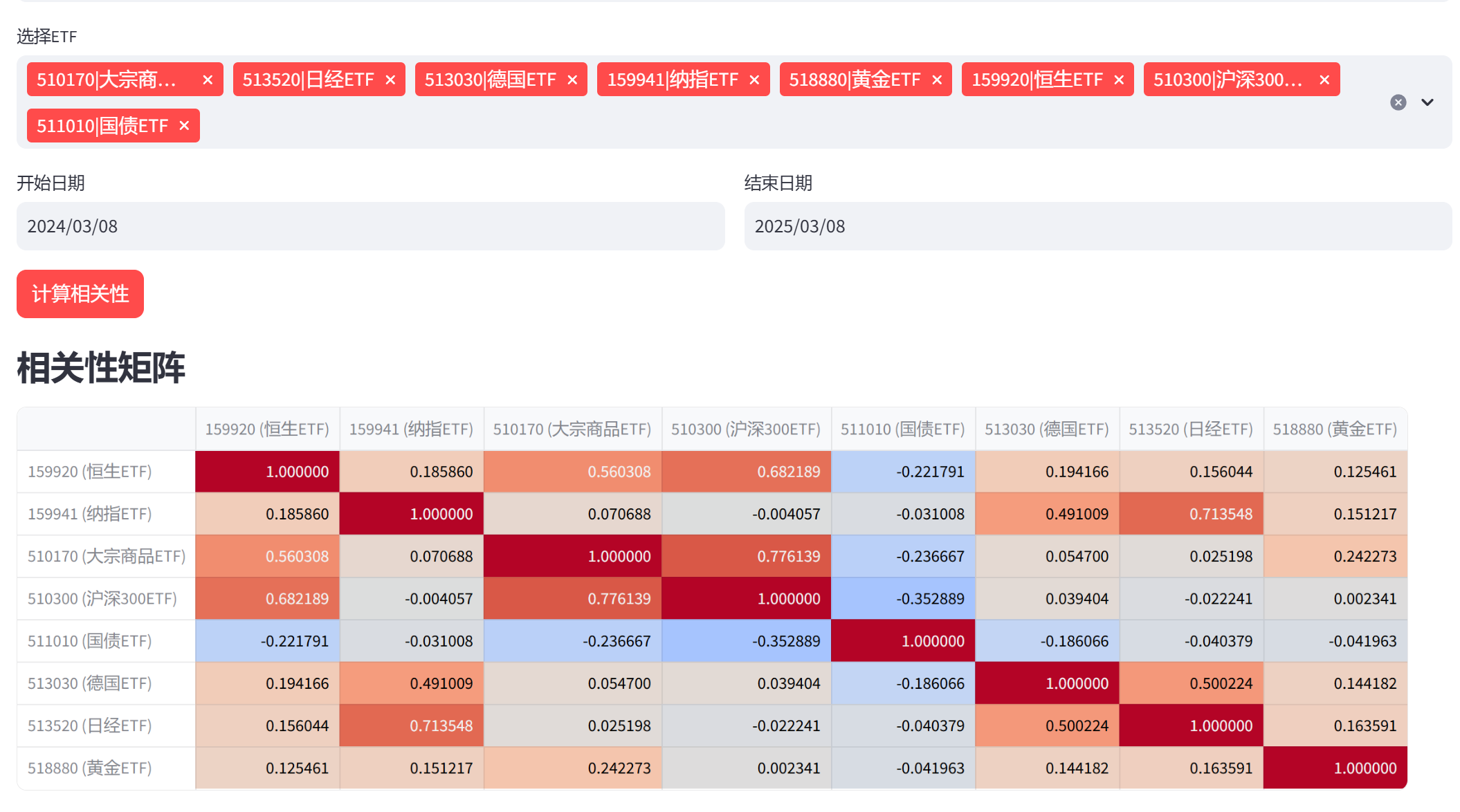Image resolution: width=1460 pixels, height=812 pixels.
Task: Remove the 513520 日经ETF tag
Action: (390, 80)
